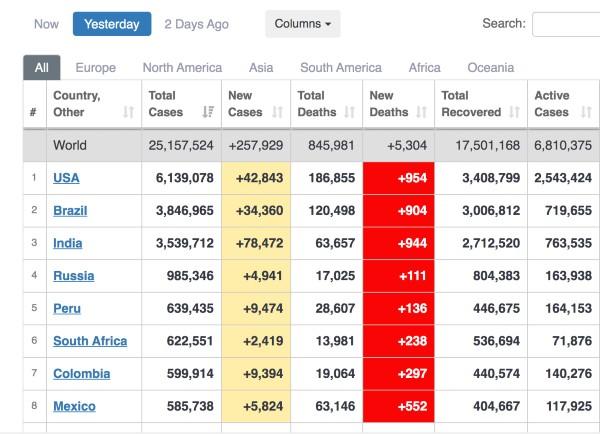The image size is (600, 434).
Task: Sort table by New Cases arrows
Action: pyautogui.click(x=277, y=113)
